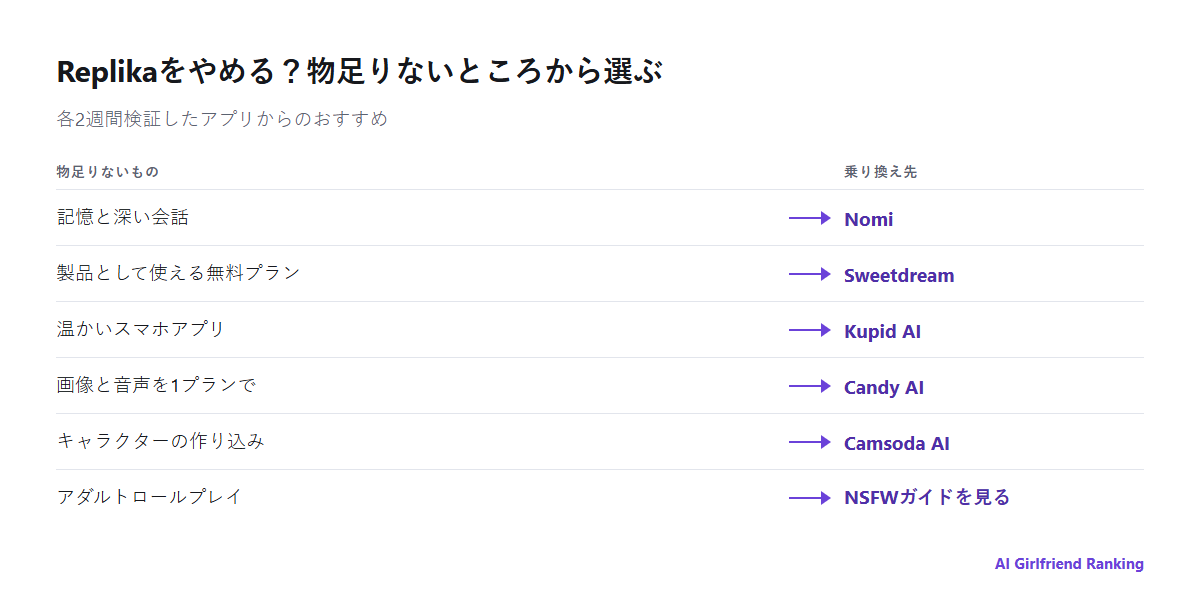The width and height of the screenshot is (1200, 614).
Task: Click the 物足りないもの column header
Action: click(108, 172)
